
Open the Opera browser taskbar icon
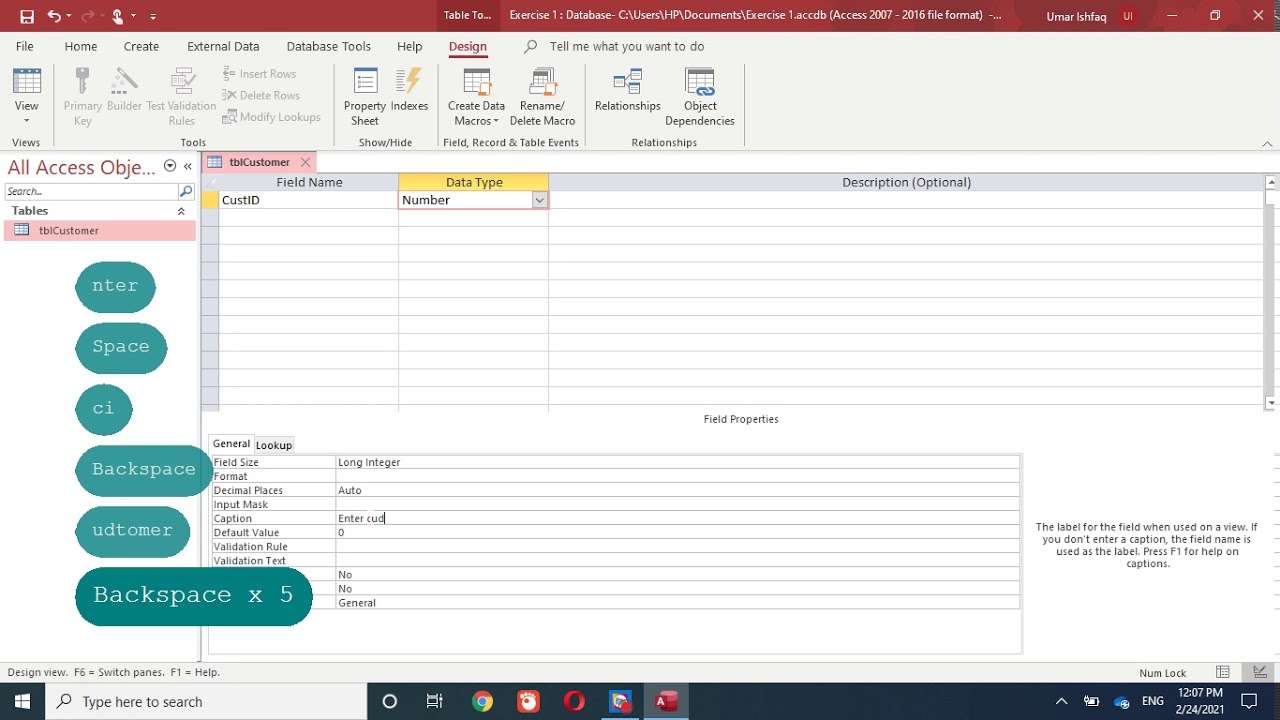coord(573,701)
